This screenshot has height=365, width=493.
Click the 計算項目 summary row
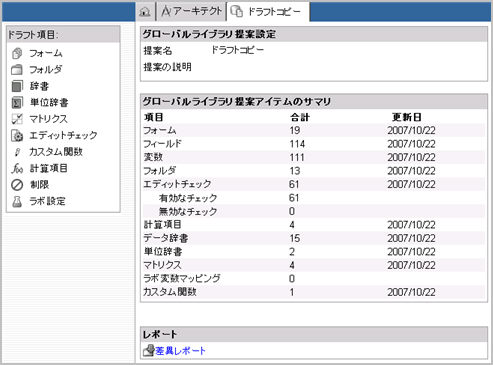tap(313, 225)
